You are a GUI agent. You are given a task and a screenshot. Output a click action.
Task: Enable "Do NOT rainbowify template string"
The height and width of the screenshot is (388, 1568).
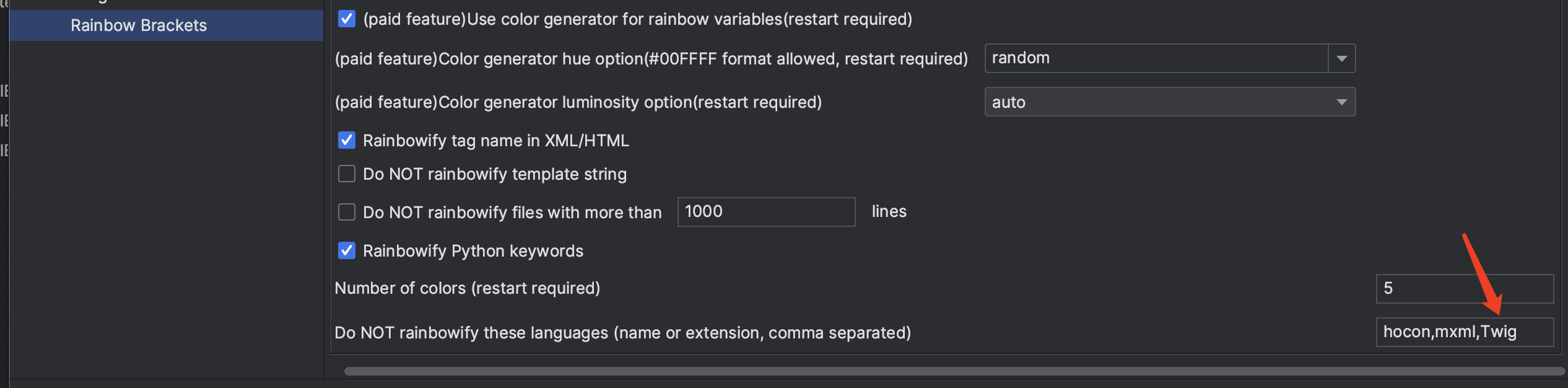[x=346, y=174]
